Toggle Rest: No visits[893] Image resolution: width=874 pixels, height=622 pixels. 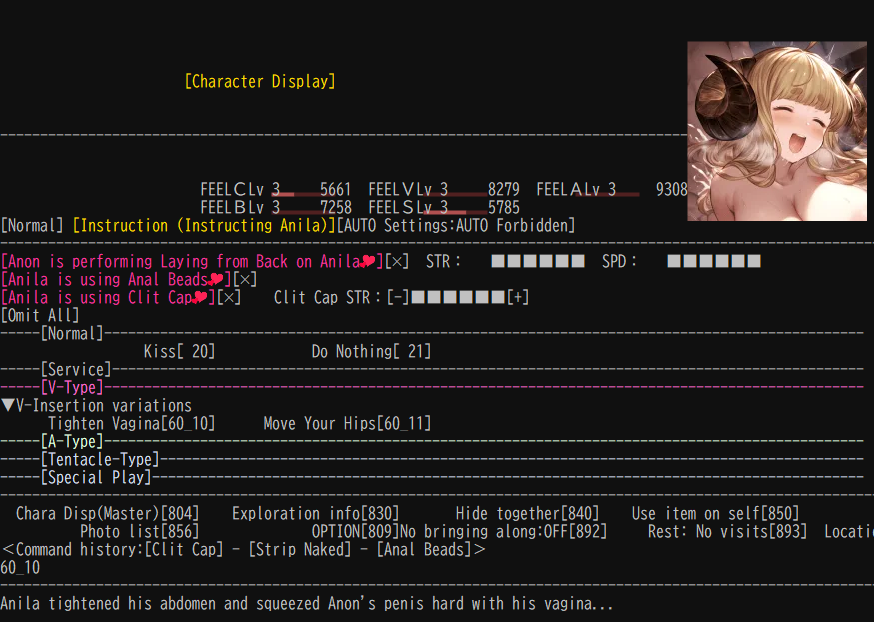[x=727, y=531]
